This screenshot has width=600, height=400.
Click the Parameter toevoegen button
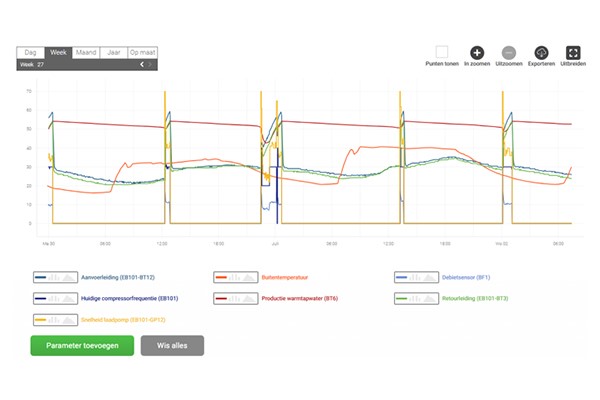point(82,346)
